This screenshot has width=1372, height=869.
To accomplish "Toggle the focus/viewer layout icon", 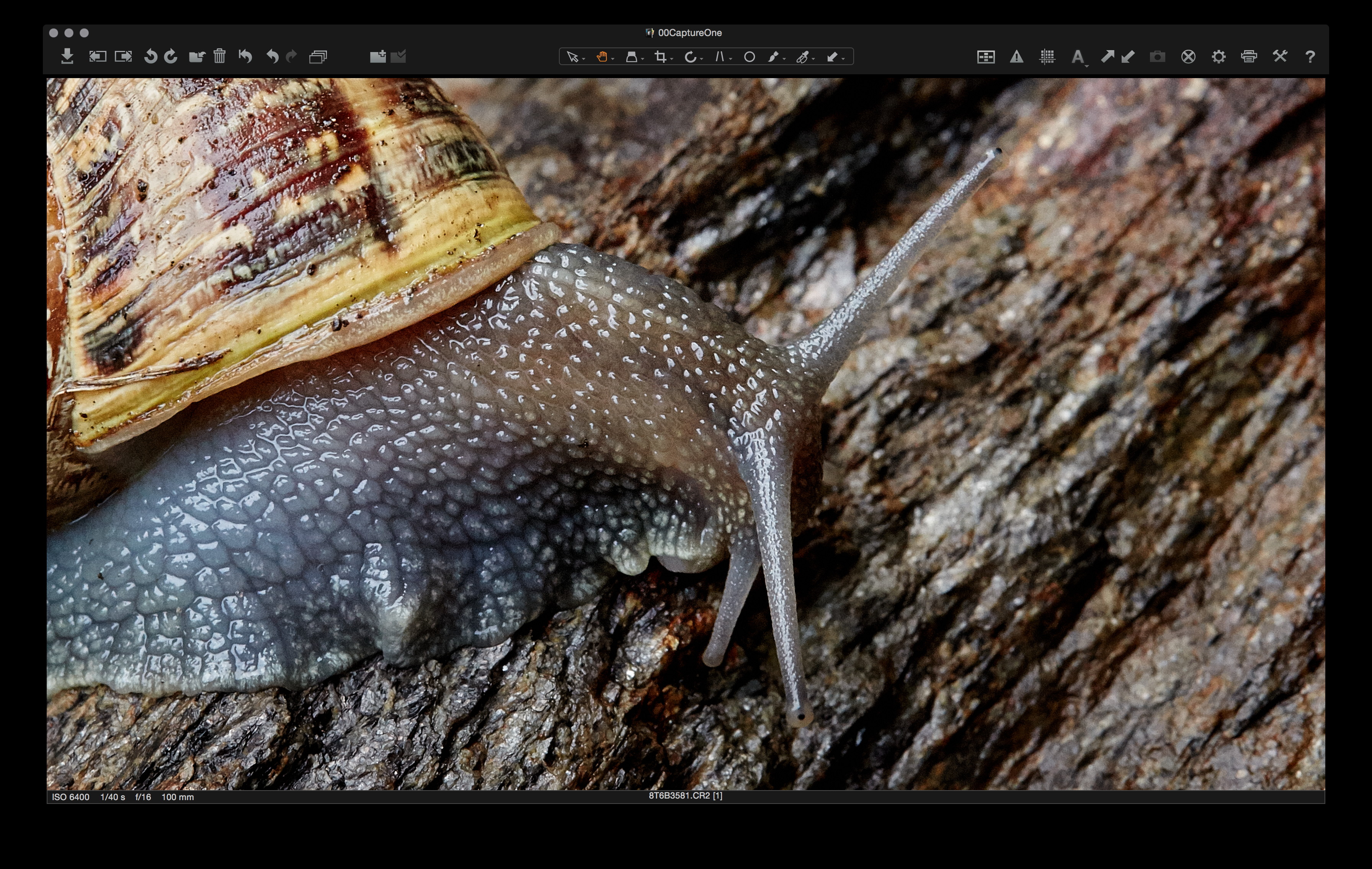I will 986,56.
